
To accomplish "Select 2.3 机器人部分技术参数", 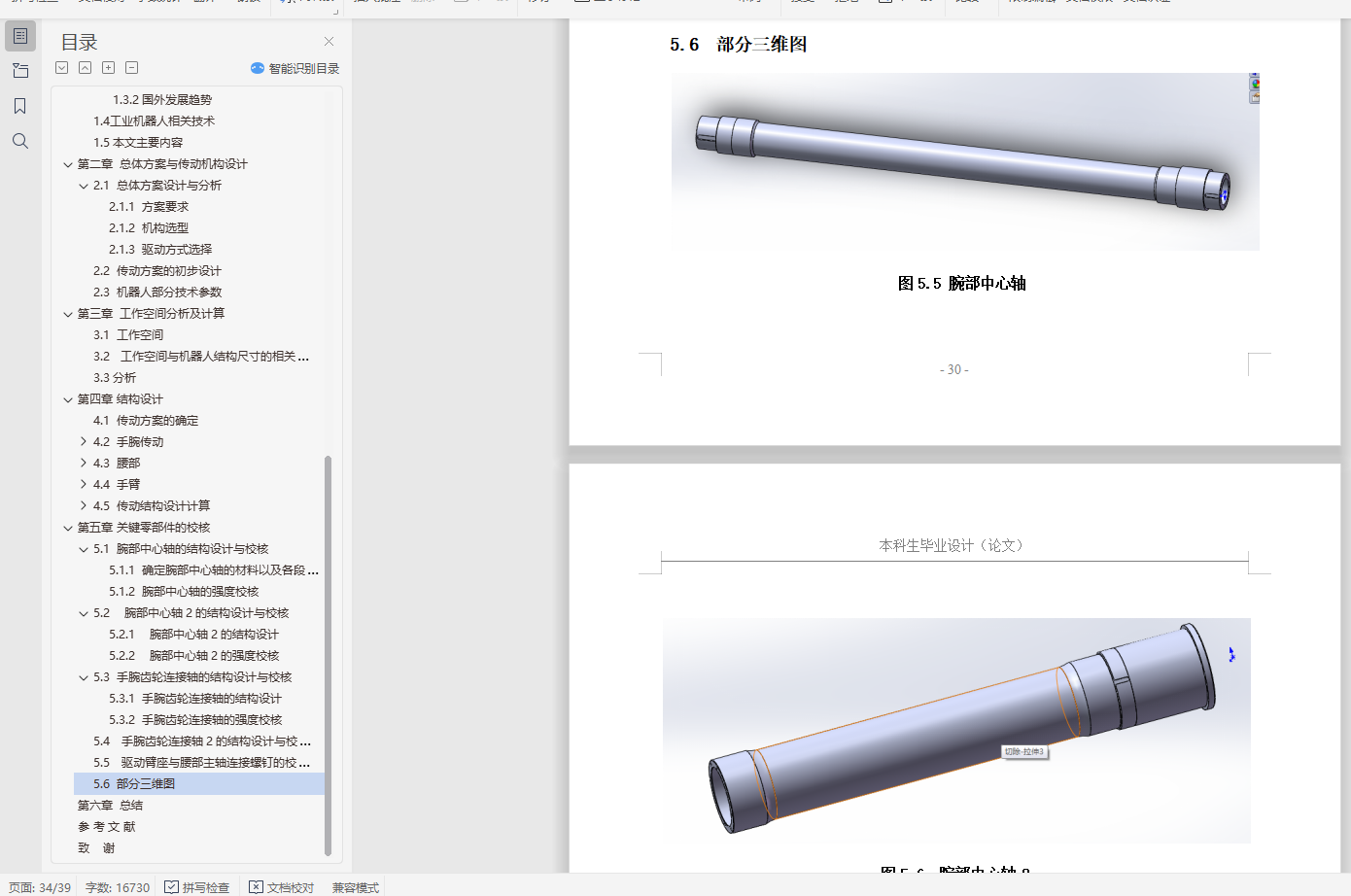I will (x=157, y=293).
